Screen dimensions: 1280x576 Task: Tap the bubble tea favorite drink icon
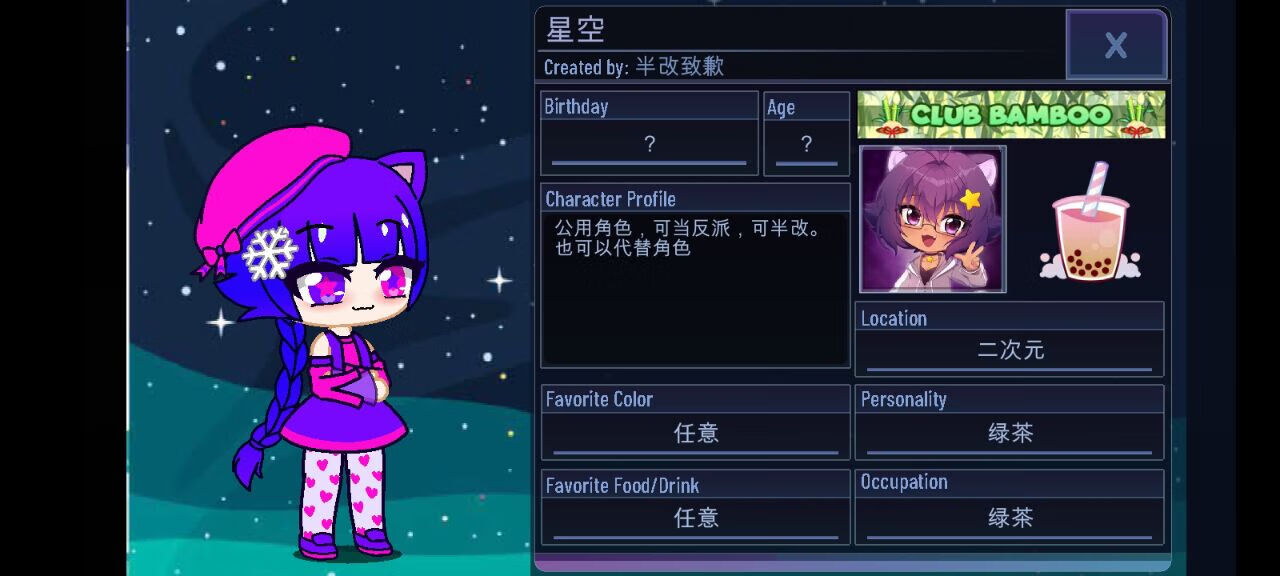pyautogui.click(x=1090, y=222)
